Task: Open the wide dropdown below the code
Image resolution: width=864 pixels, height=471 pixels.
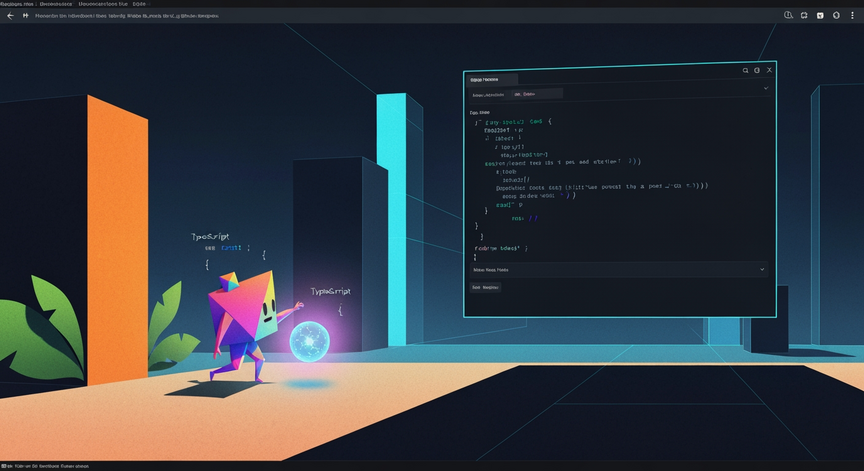Action: tap(619, 269)
